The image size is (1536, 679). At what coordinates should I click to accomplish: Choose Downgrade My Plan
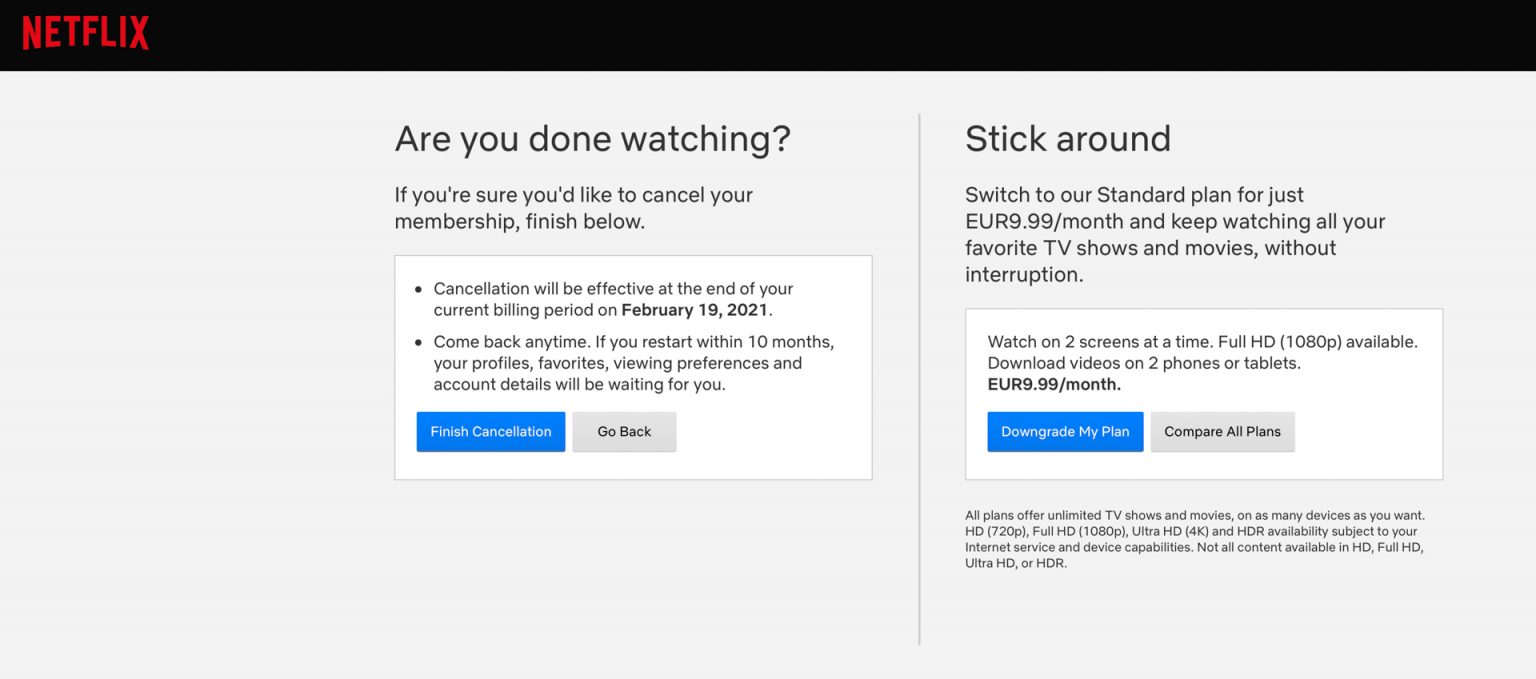click(x=1065, y=432)
